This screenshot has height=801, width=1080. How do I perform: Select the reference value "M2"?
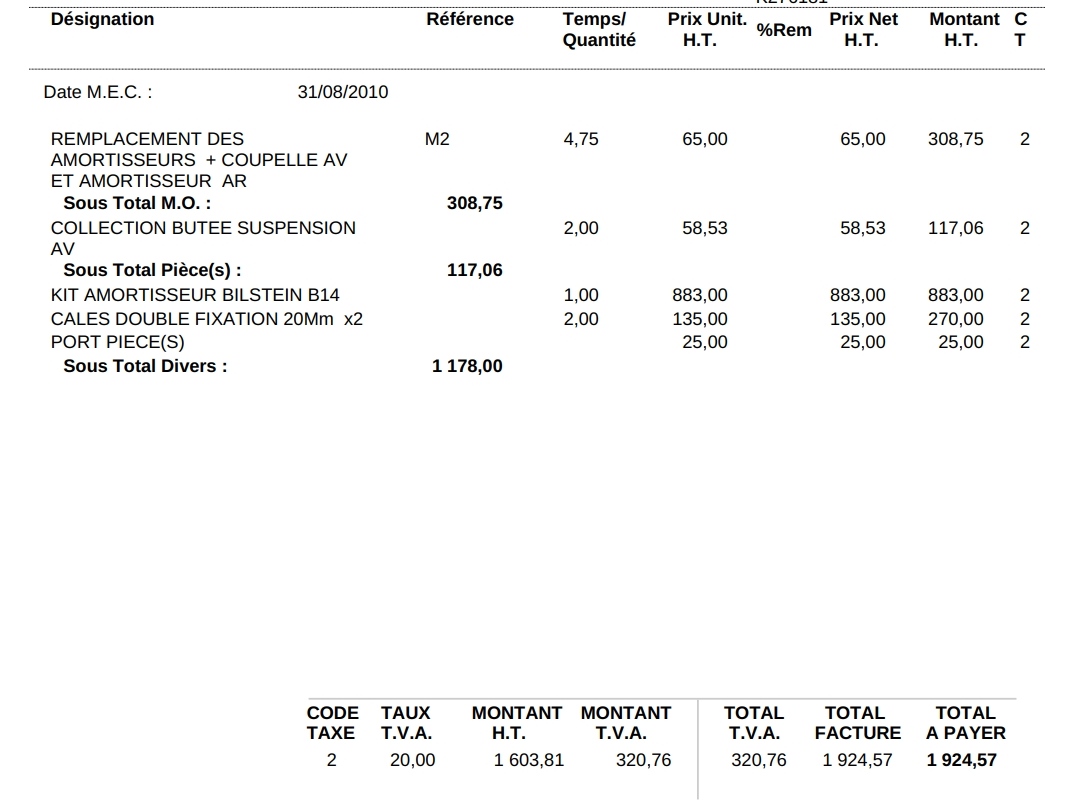[437, 139]
